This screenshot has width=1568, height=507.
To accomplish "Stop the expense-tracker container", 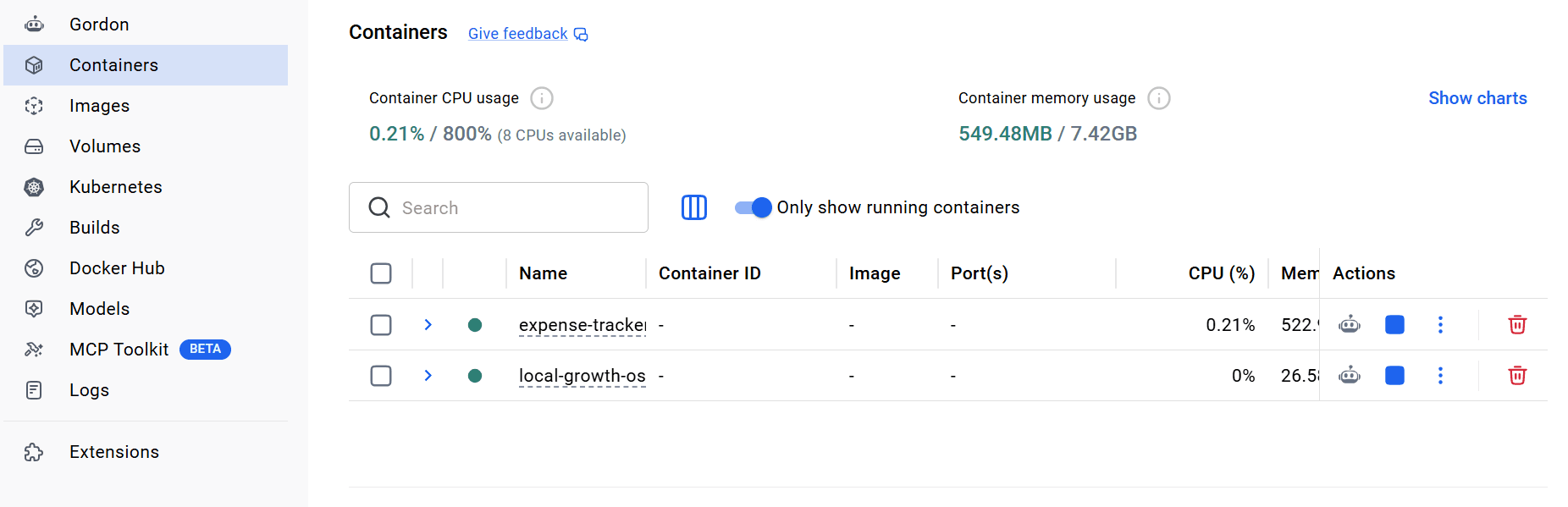I will pyautogui.click(x=1394, y=325).
